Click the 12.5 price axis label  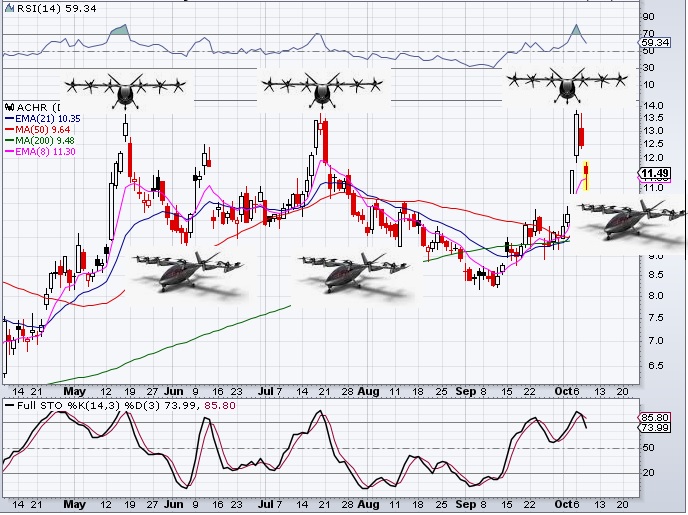(x=653, y=144)
